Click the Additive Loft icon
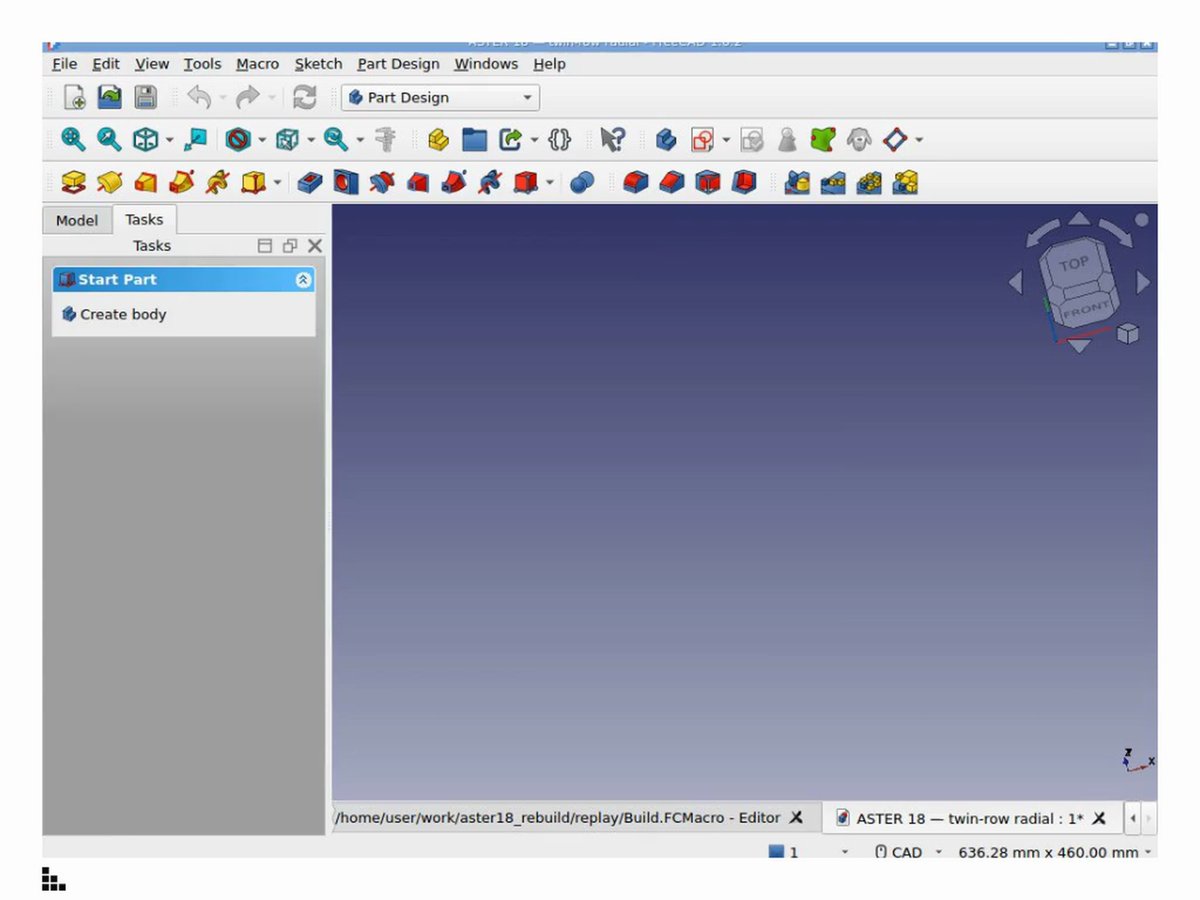This screenshot has width=1200, height=900. coord(146,183)
